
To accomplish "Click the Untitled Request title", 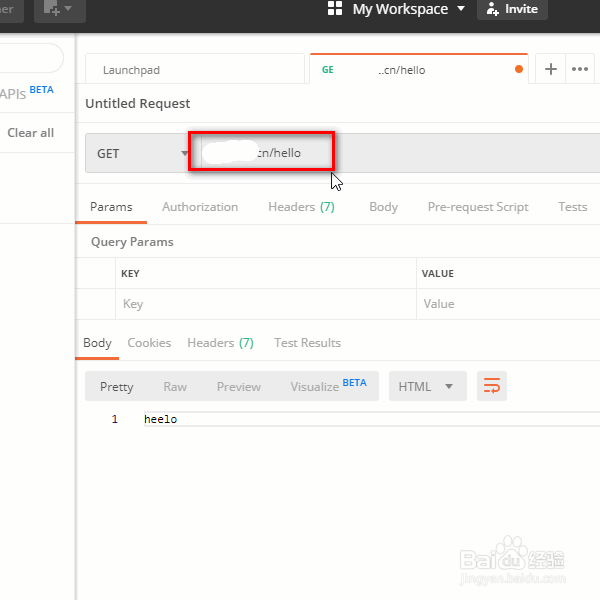I will click(137, 103).
